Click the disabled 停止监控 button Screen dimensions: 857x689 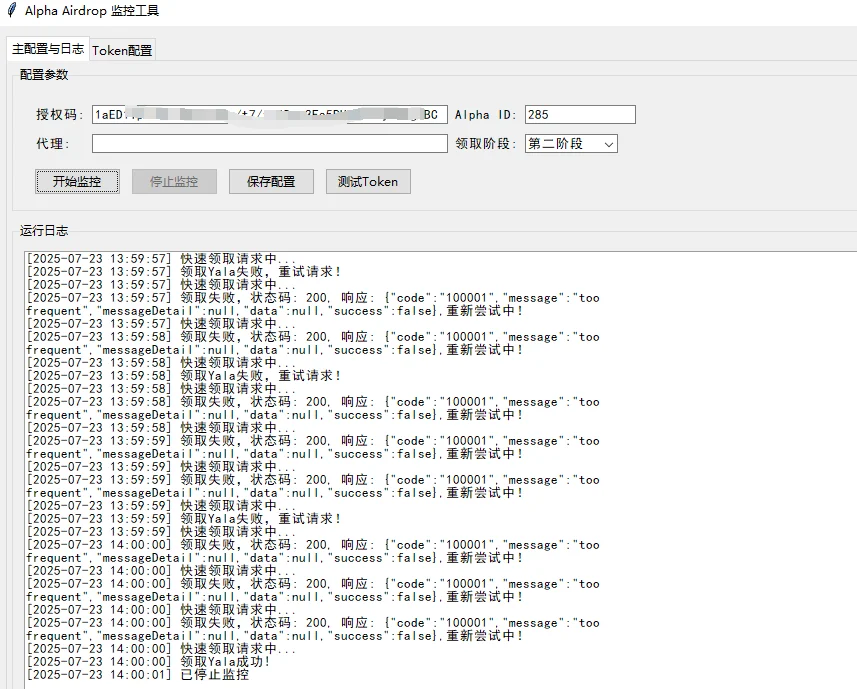point(174,181)
